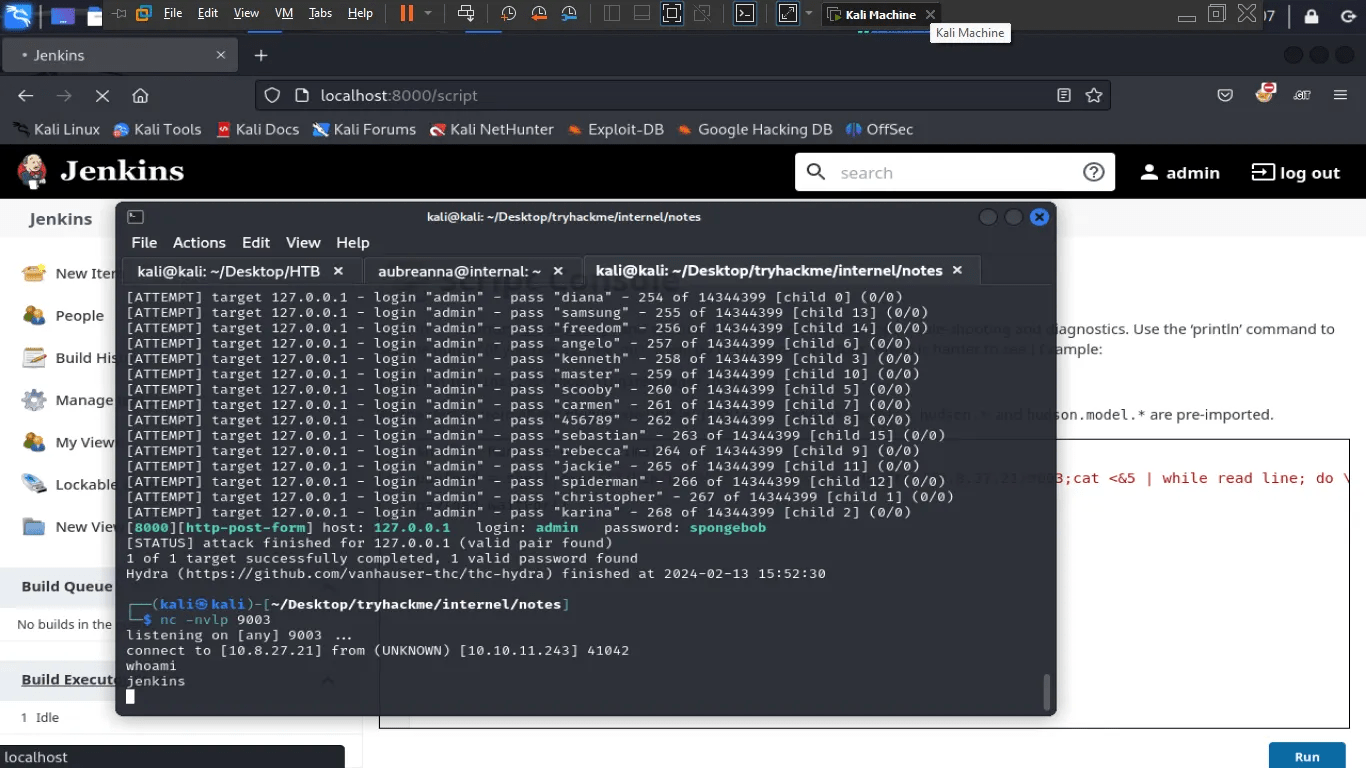Viewport: 1366px width, 768px height.
Task: Run the script with the Run button
Action: pyautogui.click(x=1307, y=756)
